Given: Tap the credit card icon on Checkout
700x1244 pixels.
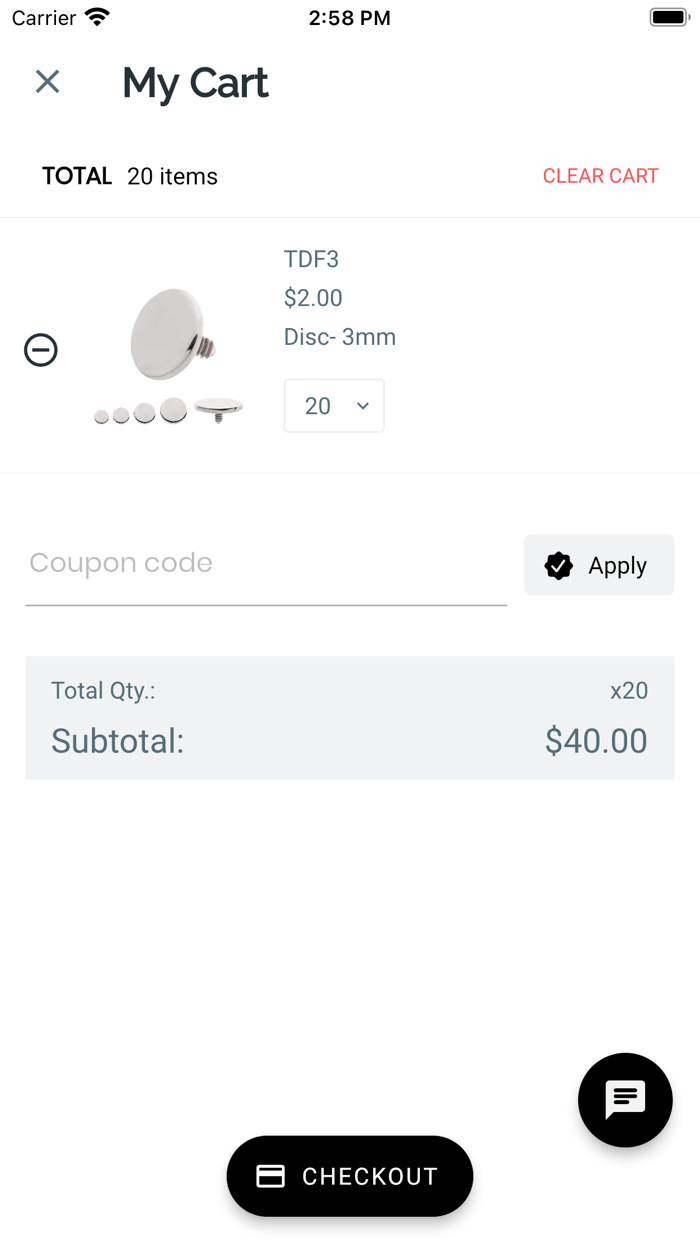Looking at the screenshot, I should 271,1176.
